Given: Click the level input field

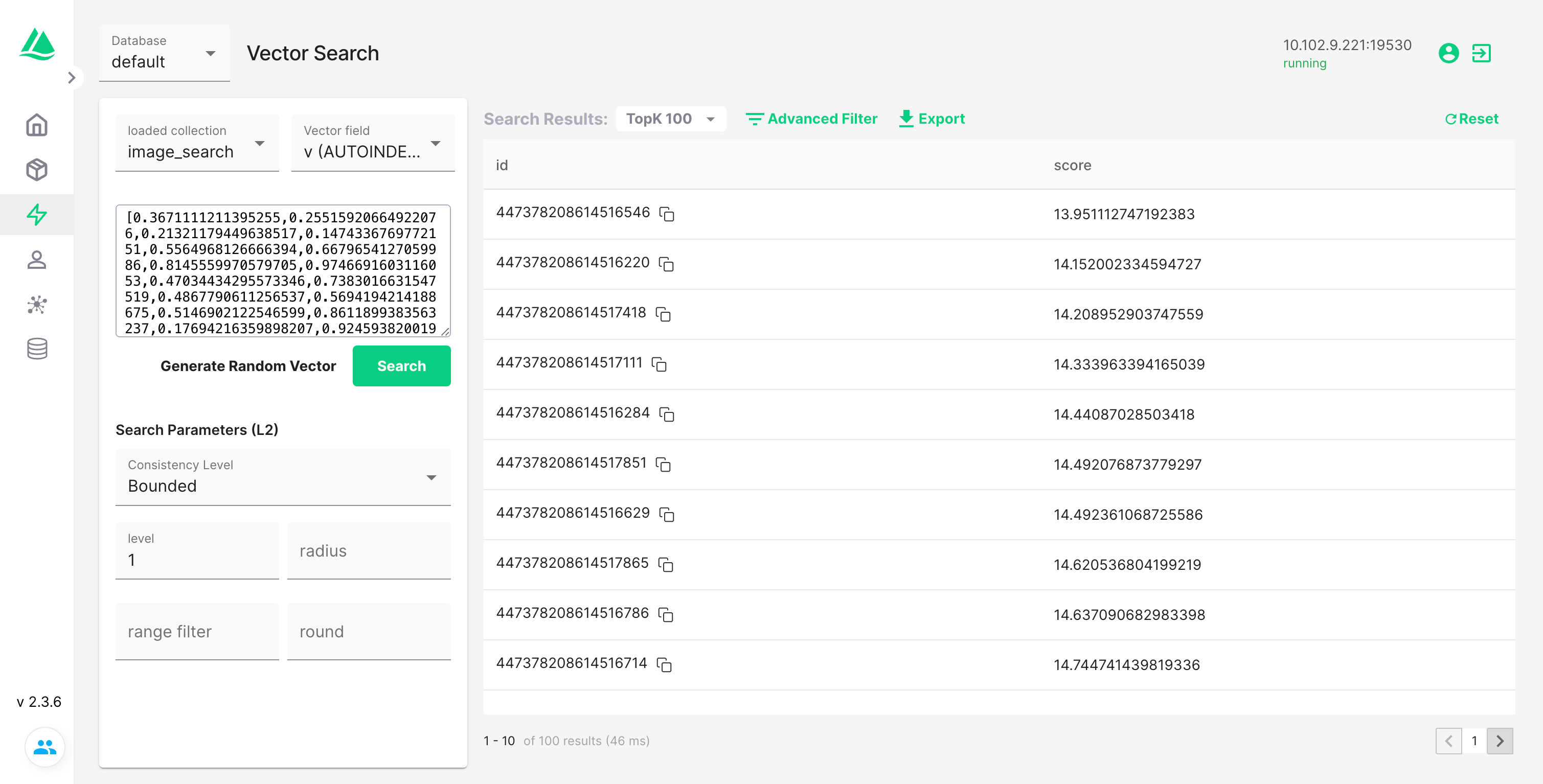Looking at the screenshot, I should pos(197,551).
